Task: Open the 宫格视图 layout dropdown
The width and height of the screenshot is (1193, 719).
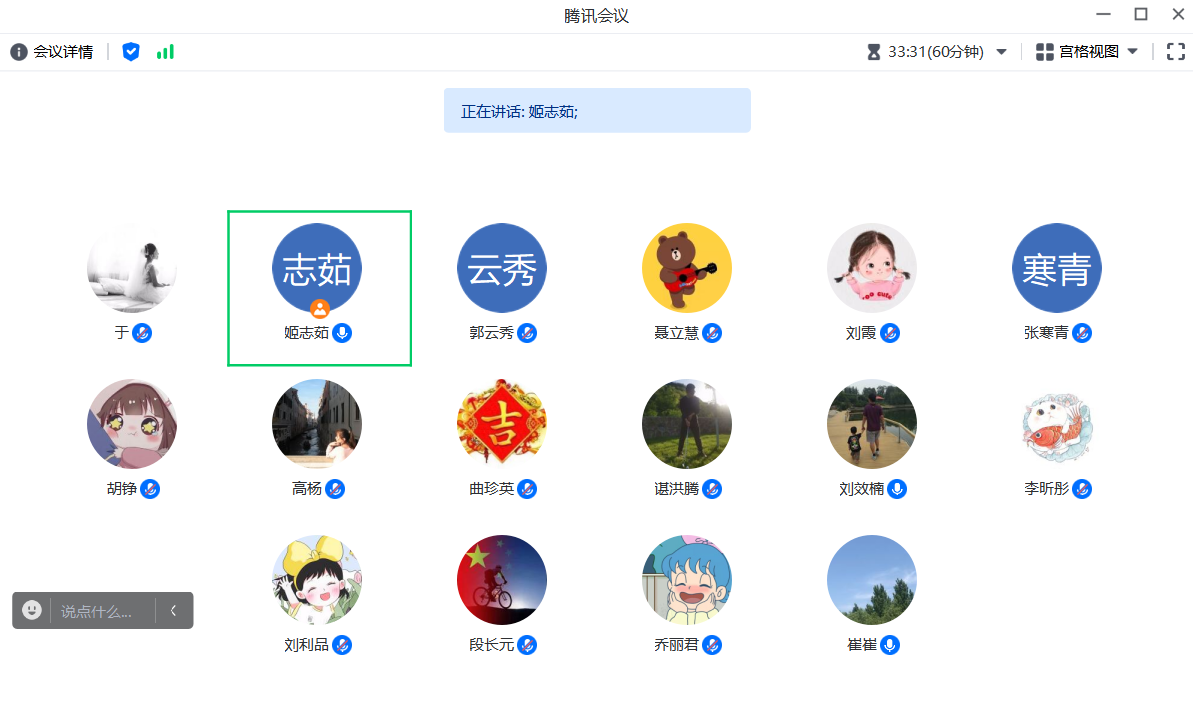Action: 1087,52
